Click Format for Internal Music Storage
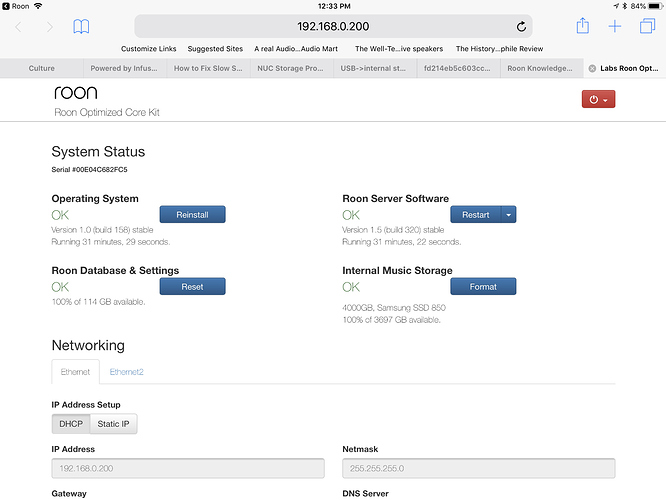 pyautogui.click(x=483, y=287)
